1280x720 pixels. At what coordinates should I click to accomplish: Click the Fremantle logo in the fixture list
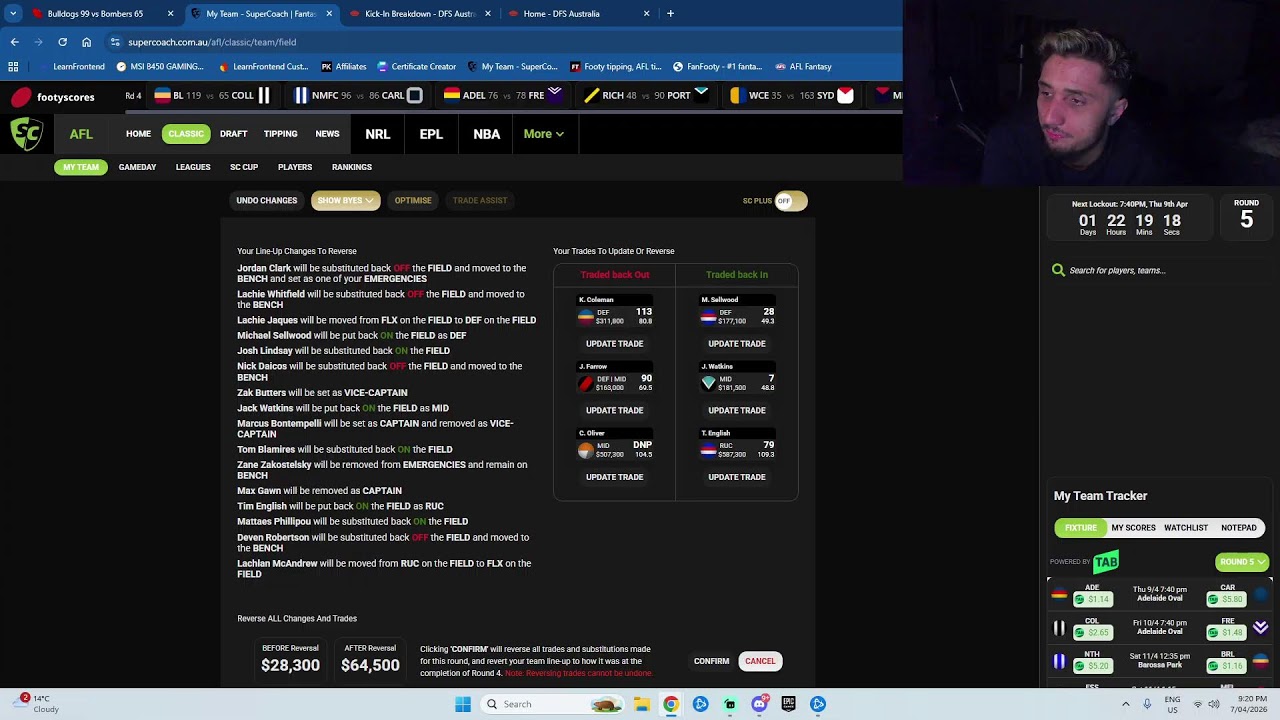(1260, 628)
